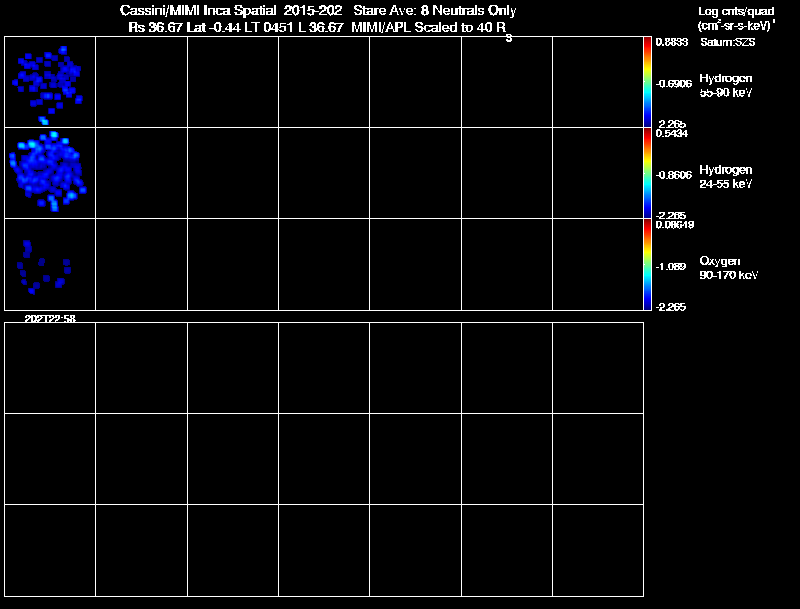Image resolution: width=800 pixels, height=609 pixels.
Task: Select the Hydrogen 24-55 keV text label
Action: (726, 176)
